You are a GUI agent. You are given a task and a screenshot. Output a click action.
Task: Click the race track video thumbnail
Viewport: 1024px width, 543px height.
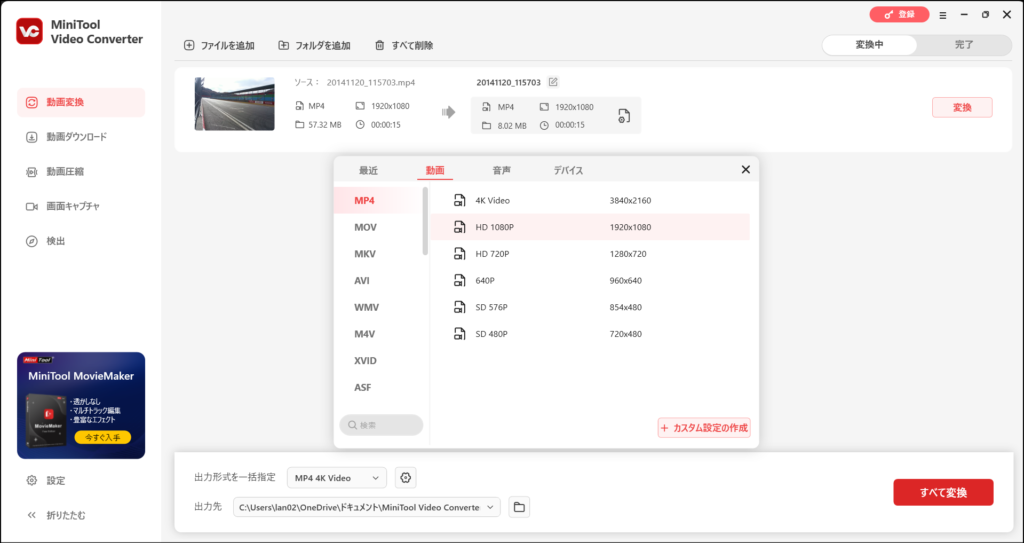pos(234,105)
